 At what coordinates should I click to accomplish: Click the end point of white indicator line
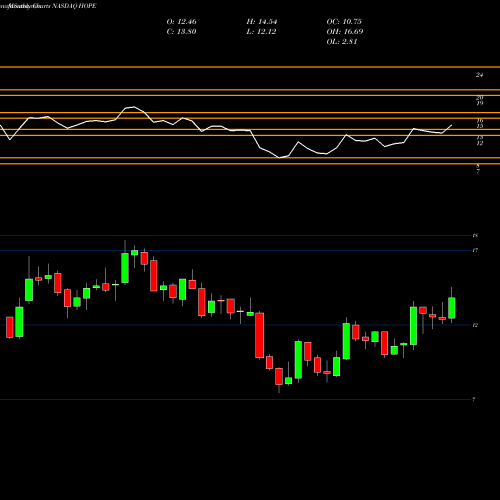tap(452, 125)
